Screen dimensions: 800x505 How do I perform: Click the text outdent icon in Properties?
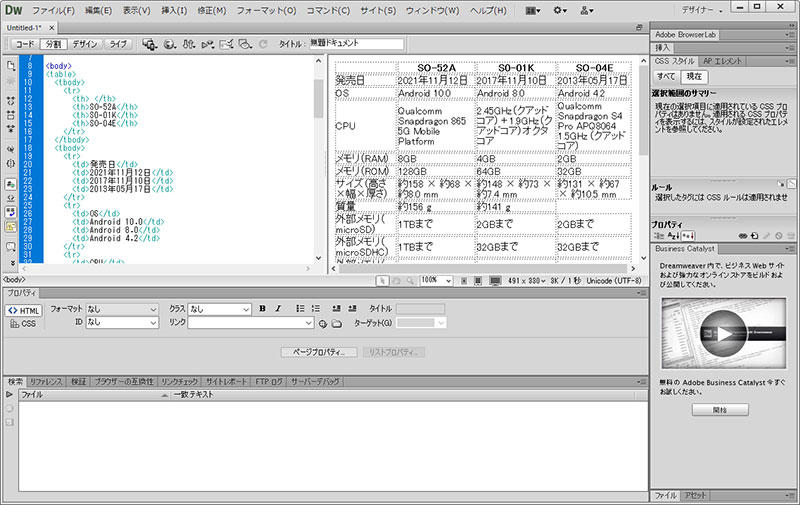(336, 309)
